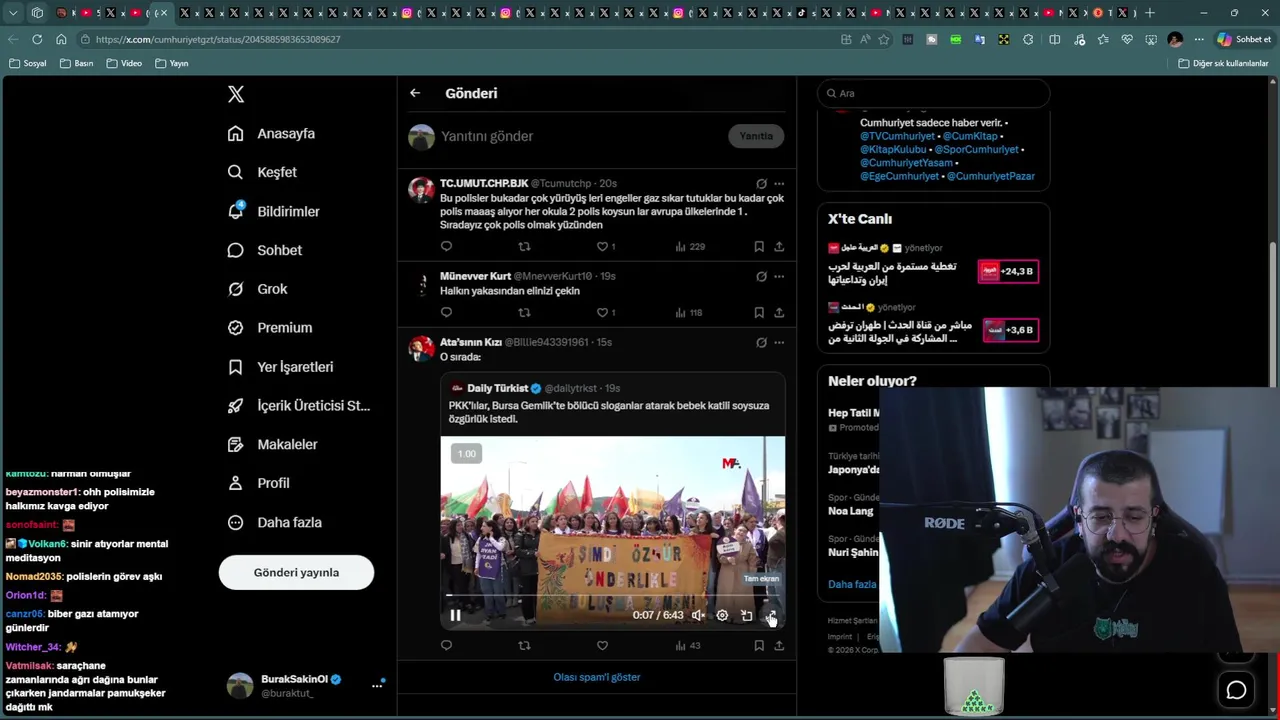Repost TC.UMUT.CHP.BJK's reply
This screenshot has height=720, width=1280.
tap(524, 246)
